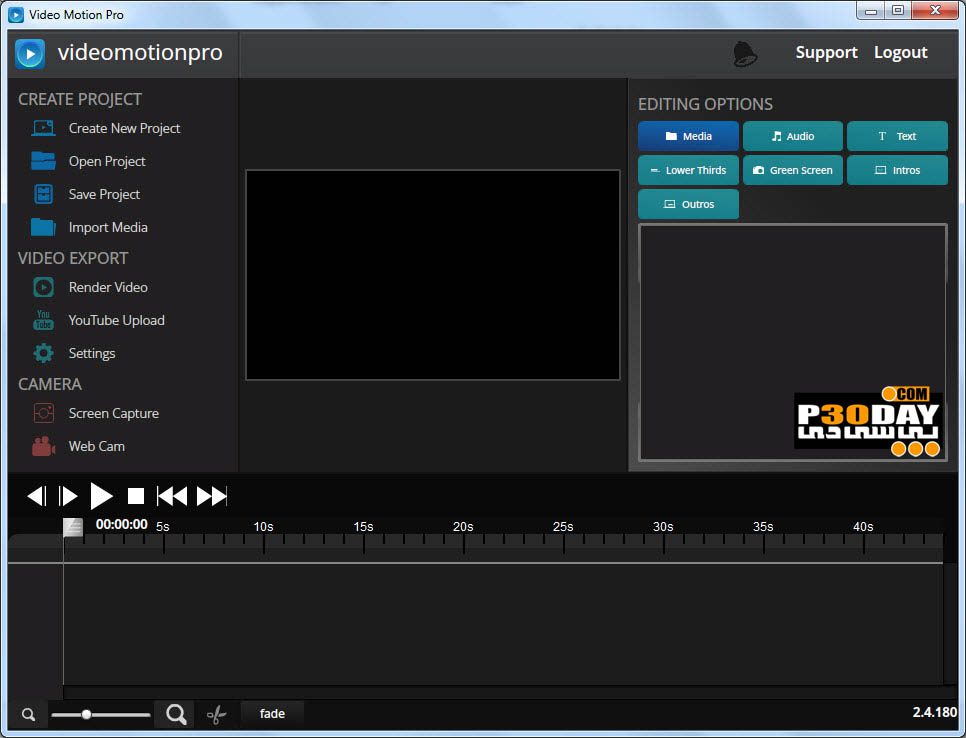Screen dimensions: 966x738
Task: Click the title bar app icon
Action: click(16, 14)
